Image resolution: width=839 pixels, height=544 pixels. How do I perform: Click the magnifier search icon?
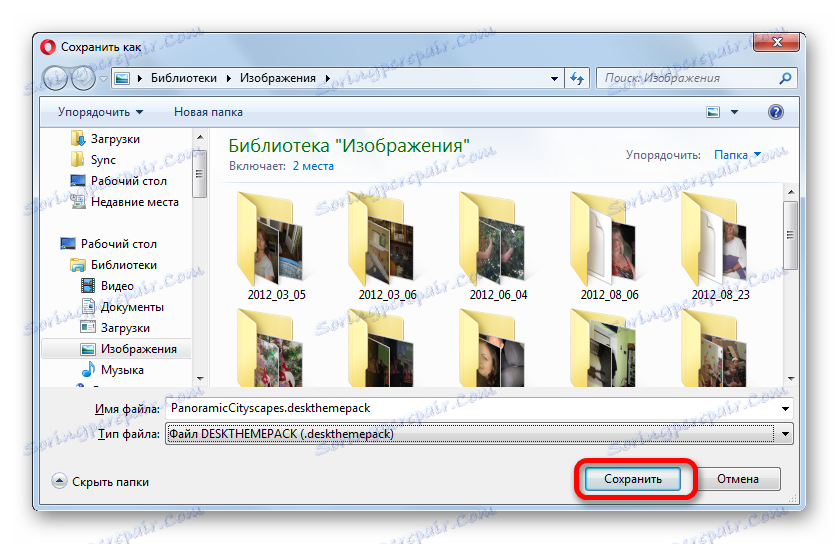785,78
